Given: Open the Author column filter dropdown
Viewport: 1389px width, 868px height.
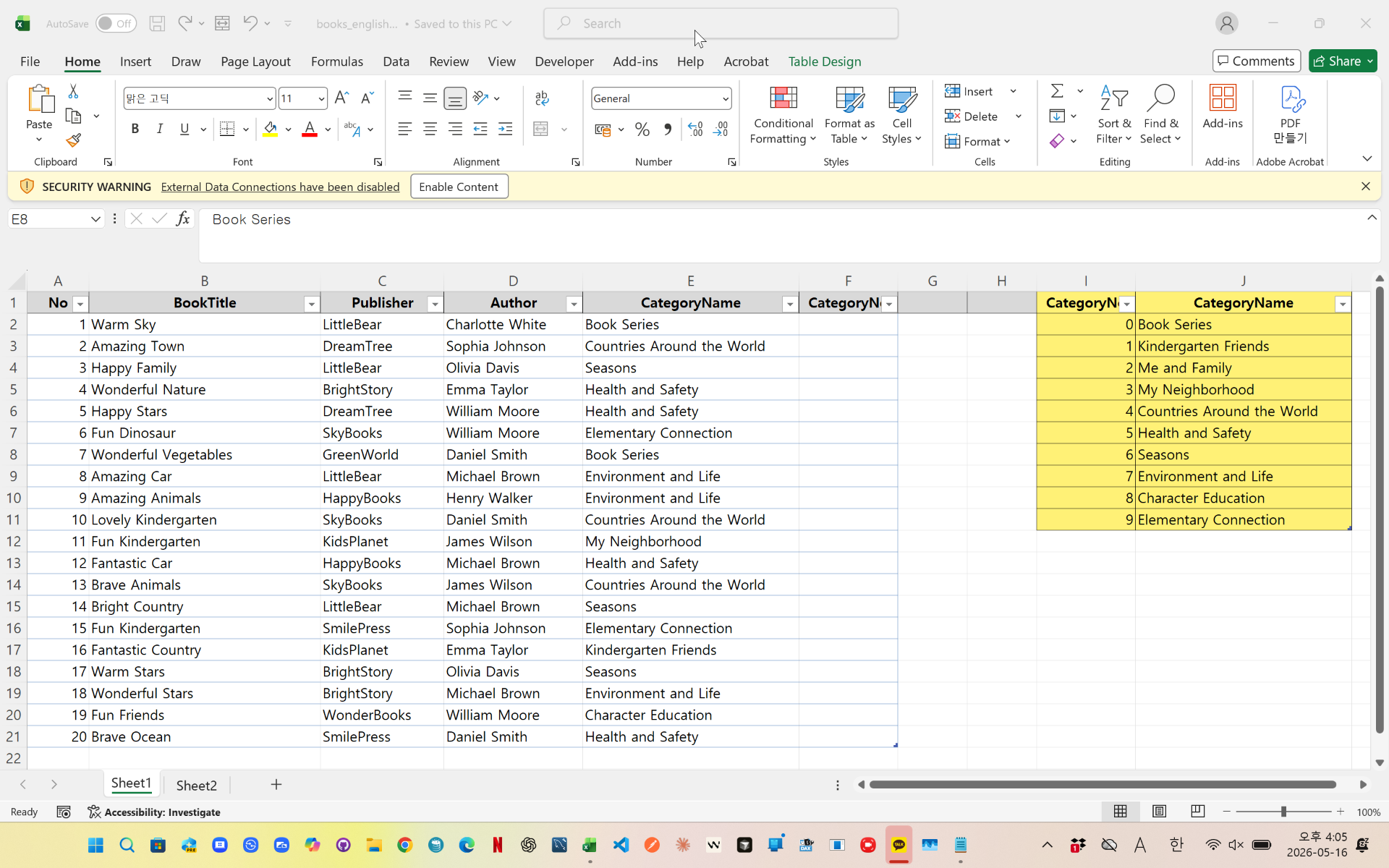Looking at the screenshot, I should coord(574,304).
